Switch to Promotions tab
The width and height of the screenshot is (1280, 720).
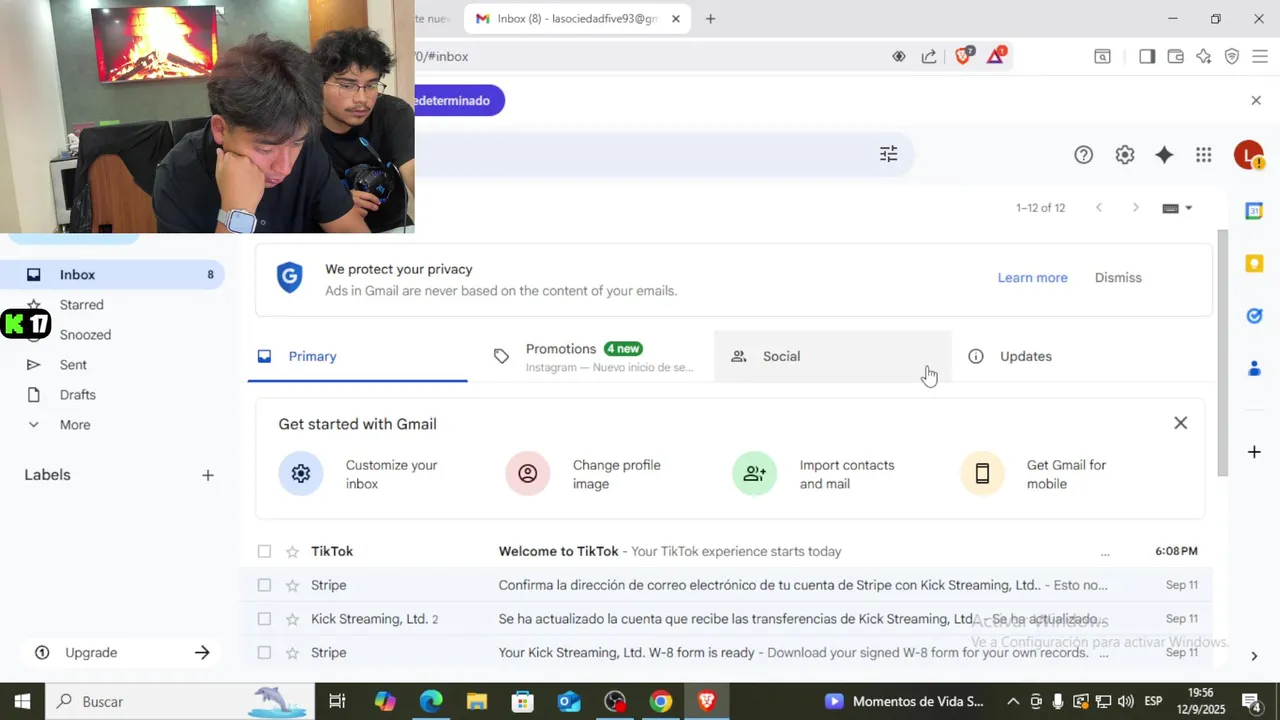coord(594,356)
